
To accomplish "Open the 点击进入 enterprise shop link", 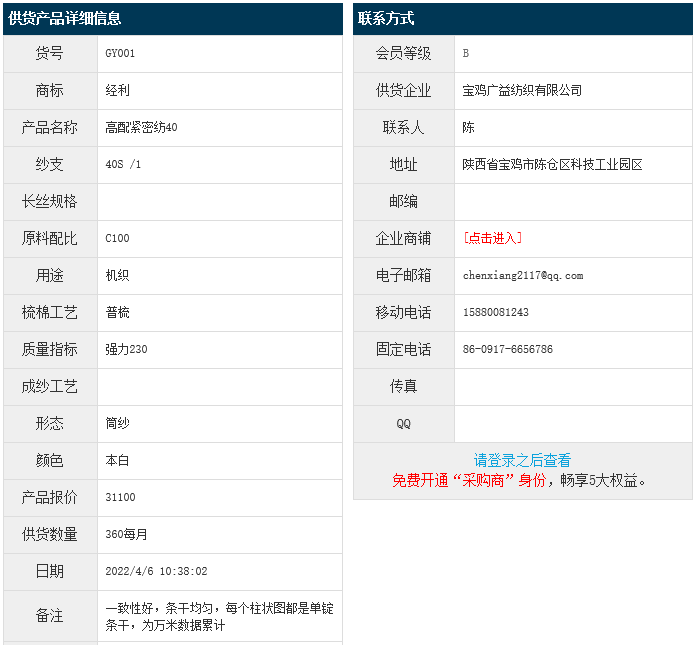I will click(492, 238).
